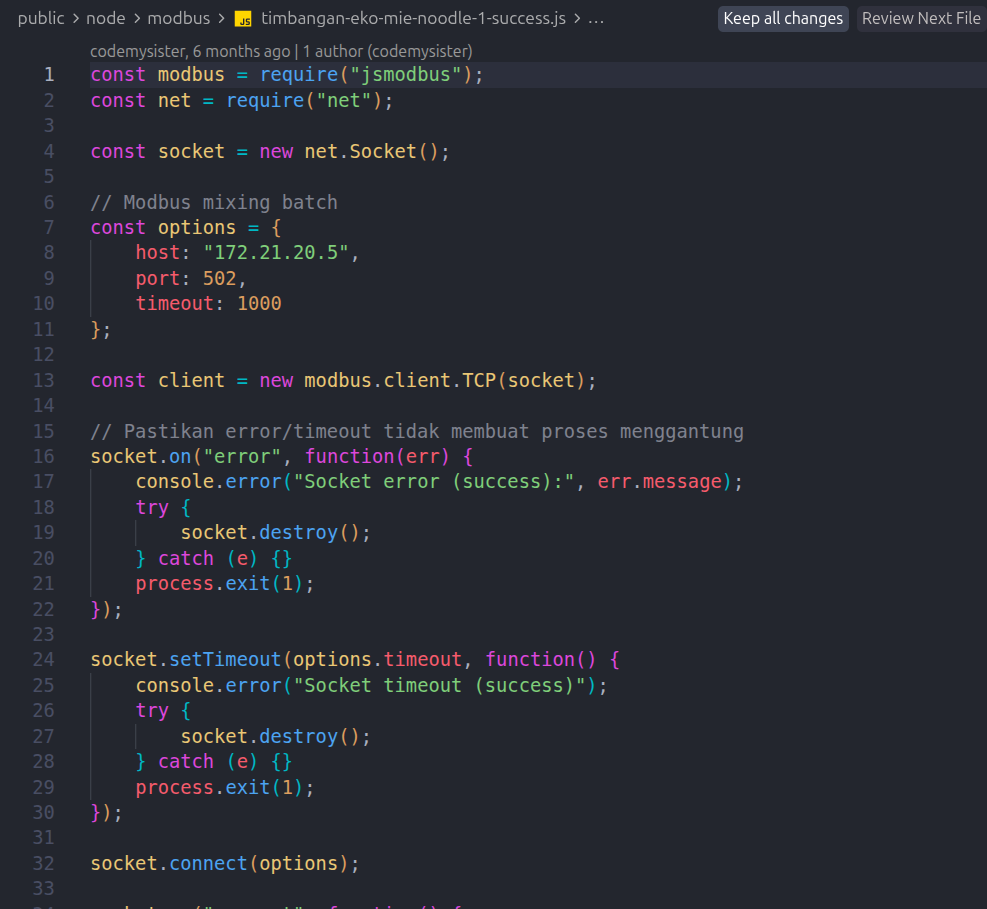The height and width of the screenshot is (909, 987).
Task: Click the host value "172.21.20.5"
Action: point(276,253)
